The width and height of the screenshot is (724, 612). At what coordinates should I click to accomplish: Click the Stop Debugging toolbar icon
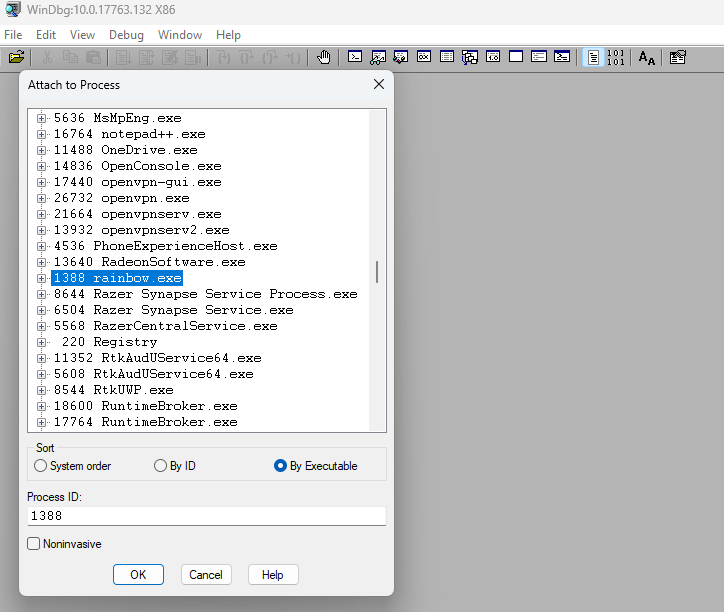[x=169, y=57]
